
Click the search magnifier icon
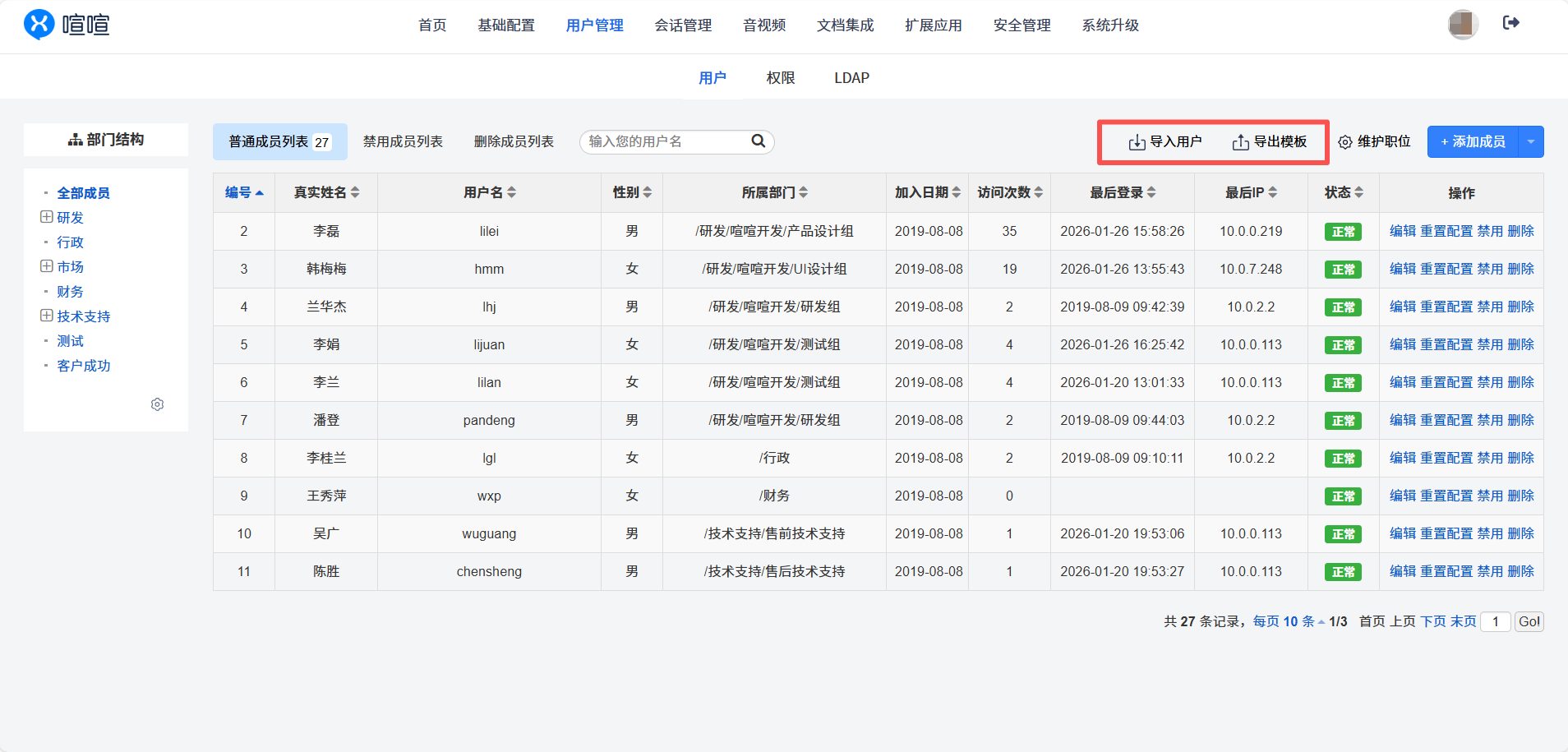point(758,141)
